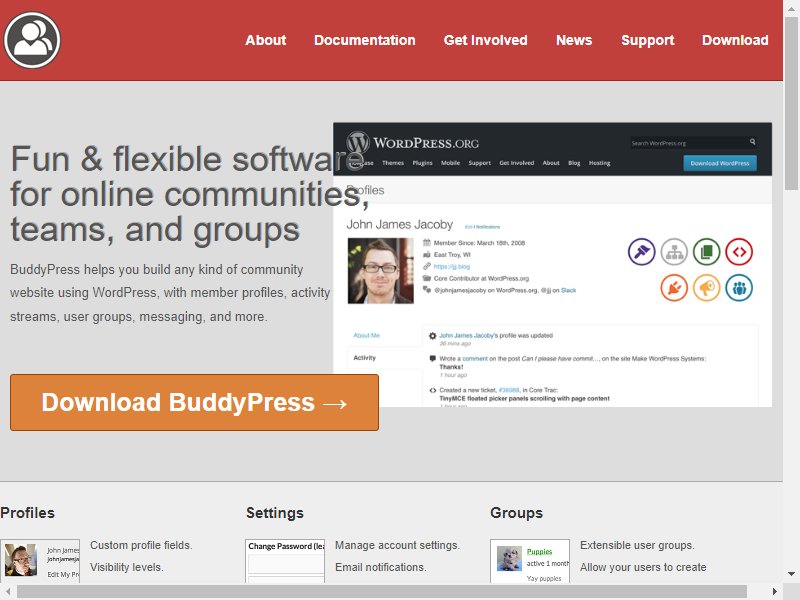Open About in the red BuddyPress menu
Screen dimensions: 800x600
point(266,40)
